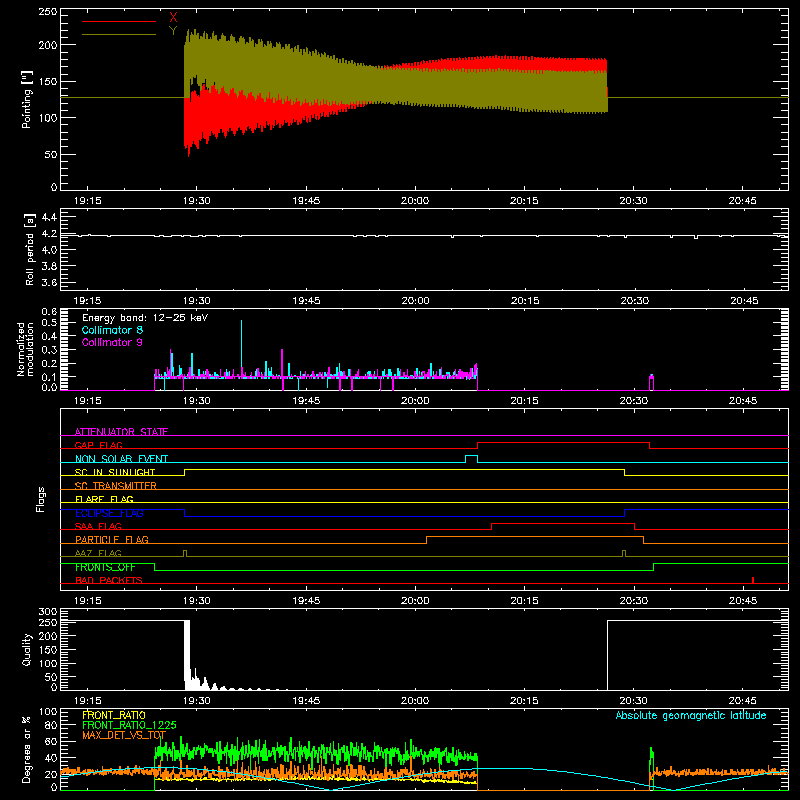Viewport: 800px width, 800px height.
Task: Click the 0.6 tick on Normalized modulation axis
Action: [49, 311]
